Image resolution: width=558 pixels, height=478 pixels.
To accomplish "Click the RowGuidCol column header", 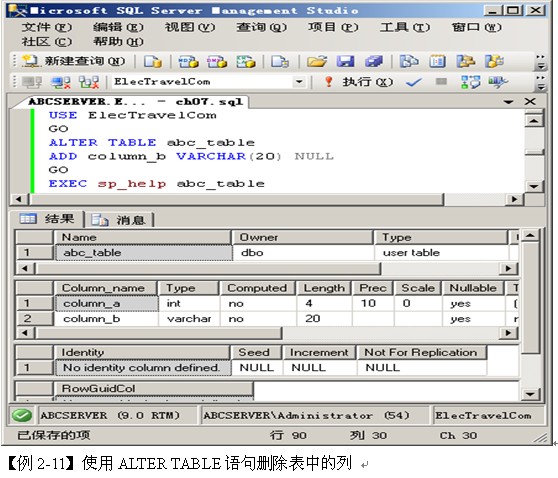I will (154, 389).
